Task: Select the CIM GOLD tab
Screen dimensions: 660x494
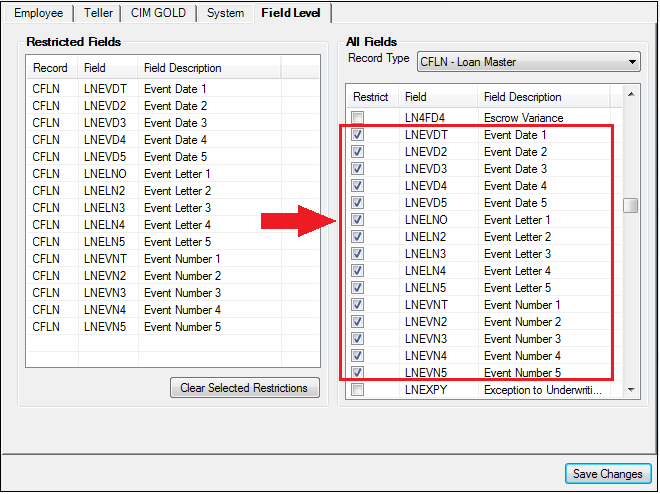Action: click(160, 13)
